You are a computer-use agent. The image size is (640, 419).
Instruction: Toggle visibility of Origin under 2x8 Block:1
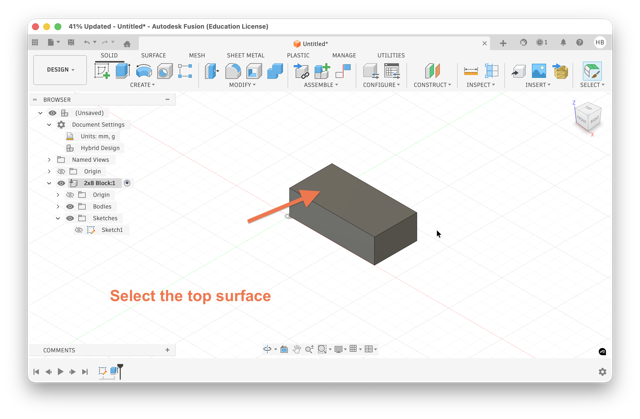click(70, 195)
